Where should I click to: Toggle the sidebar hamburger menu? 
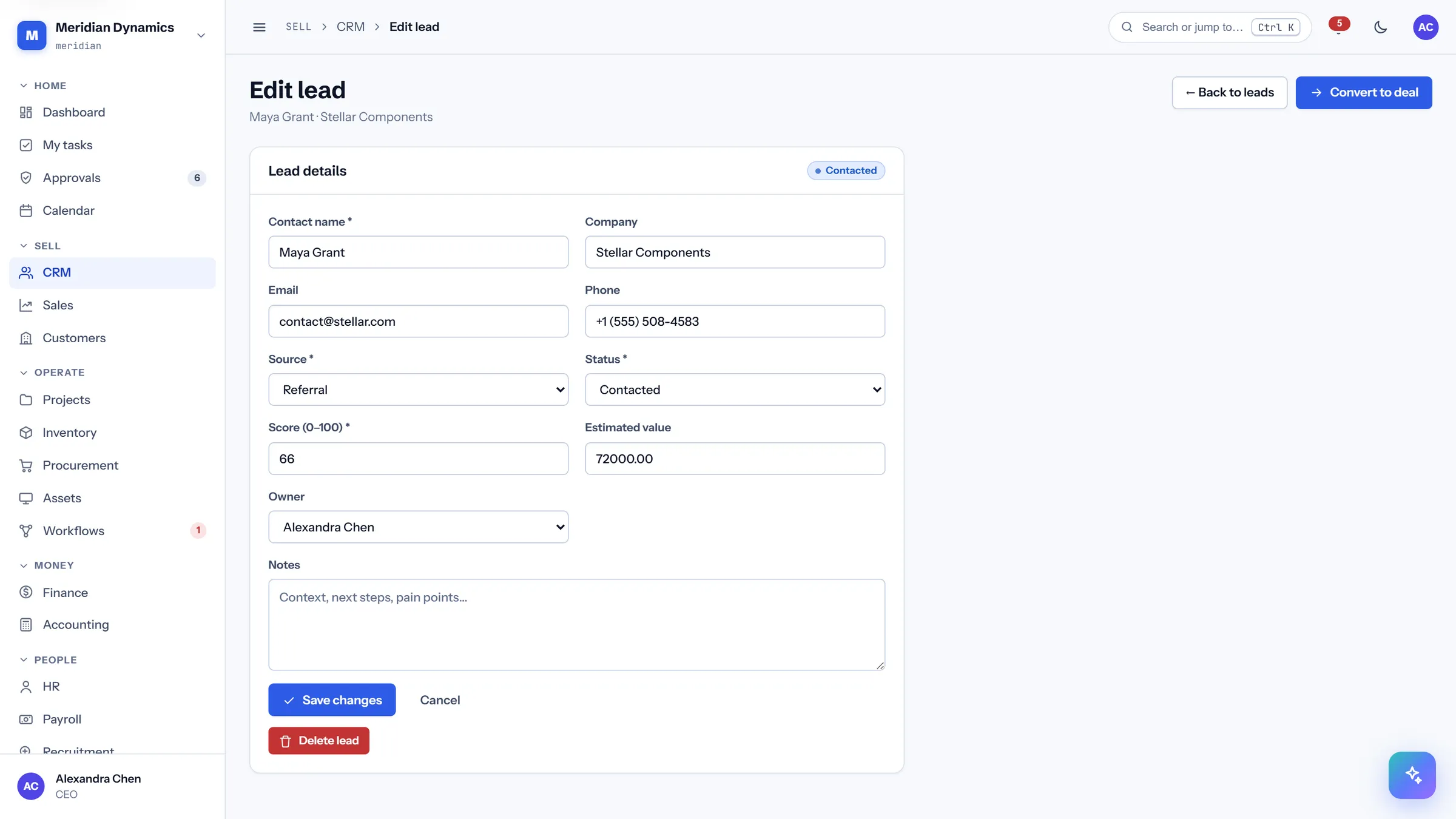(259, 27)
